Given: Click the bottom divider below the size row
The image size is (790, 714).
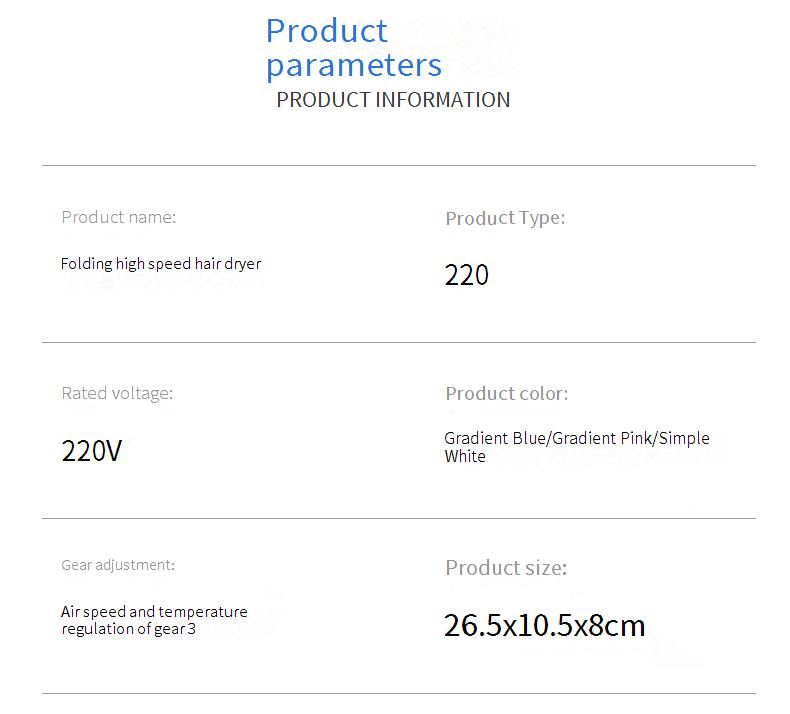Looking at the screenshot, I should [x=398, y=693].
